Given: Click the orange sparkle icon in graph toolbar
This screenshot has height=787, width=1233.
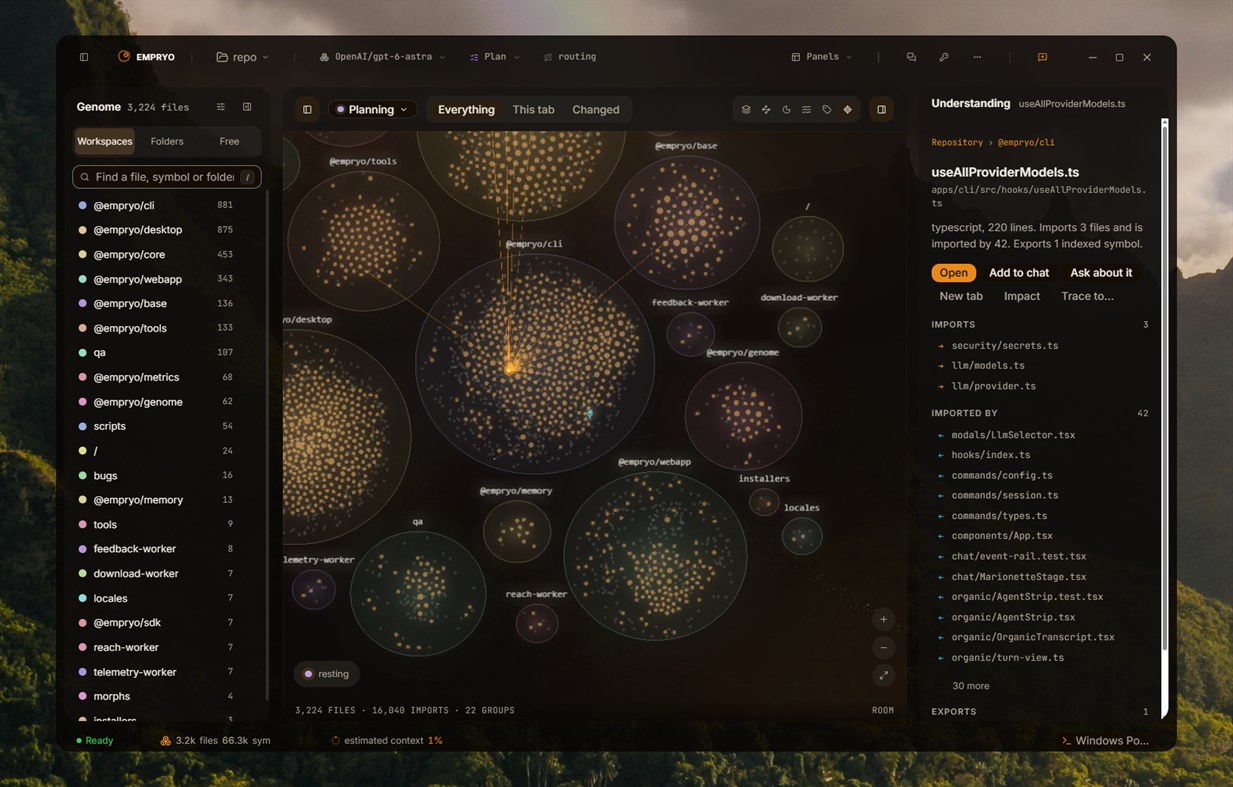Looking at the screenshot, I should [848, 110].
